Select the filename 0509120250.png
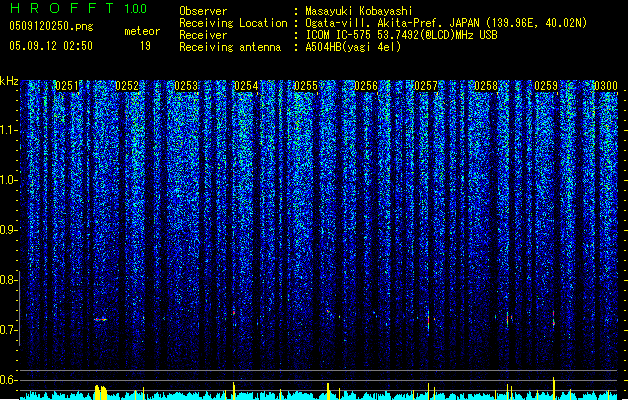629x400 pixels. click(51, 26)
